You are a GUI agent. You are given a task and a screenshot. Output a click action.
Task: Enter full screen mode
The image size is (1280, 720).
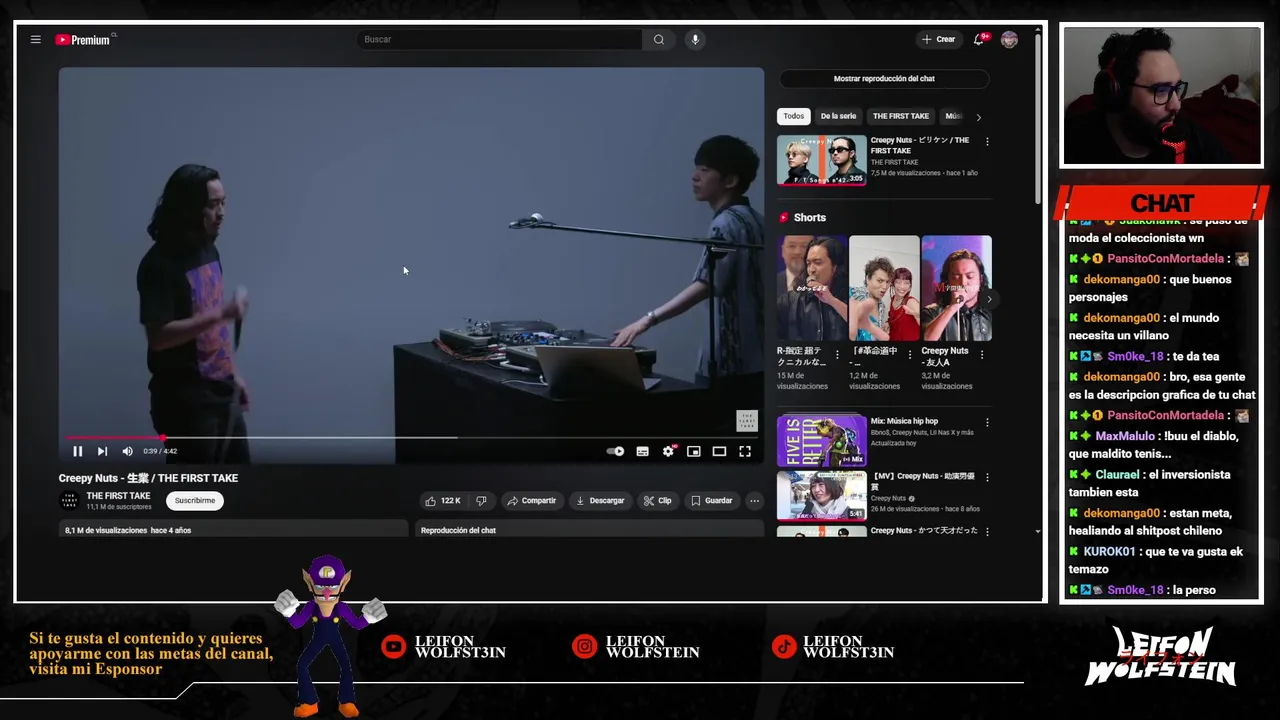coord(745,452)
